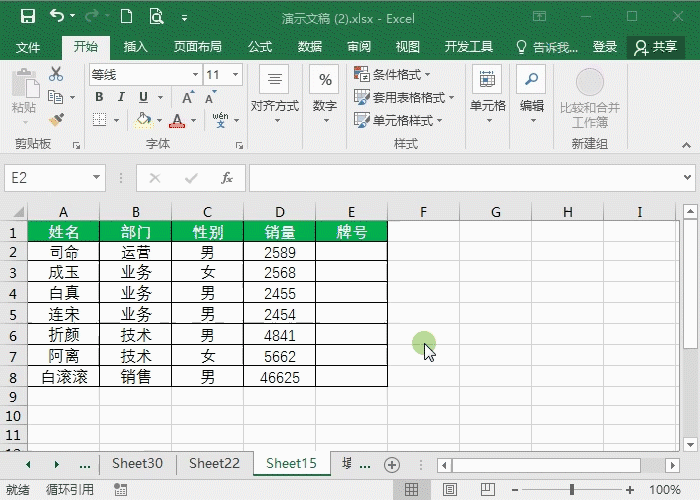Image resolution: width=700 pixels, height=500 pixels.
Task: Collapse the ribbon with the chevron
Action: pos(687,145)
